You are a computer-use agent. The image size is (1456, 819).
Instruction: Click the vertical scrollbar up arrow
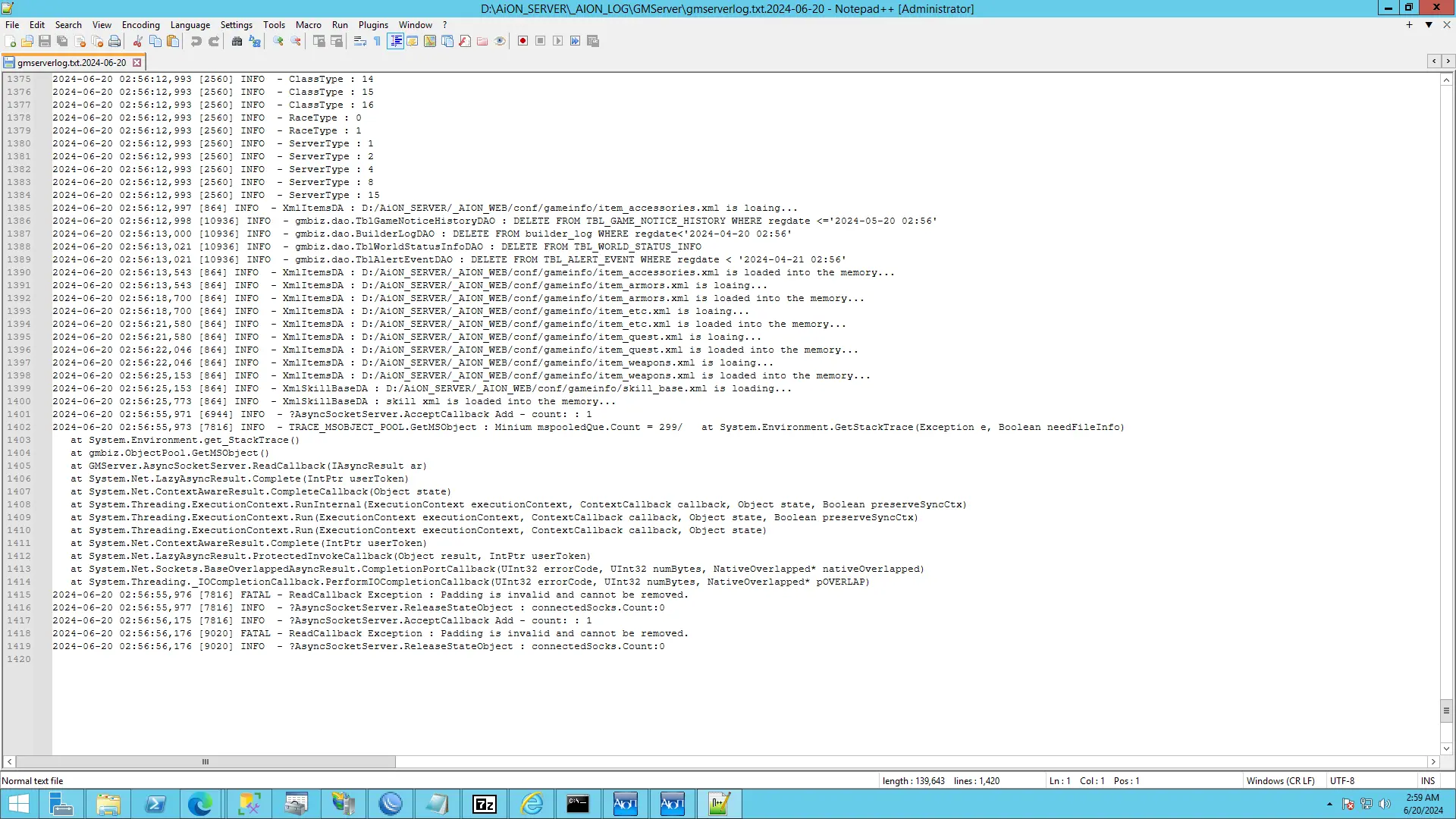[1446, 80]
